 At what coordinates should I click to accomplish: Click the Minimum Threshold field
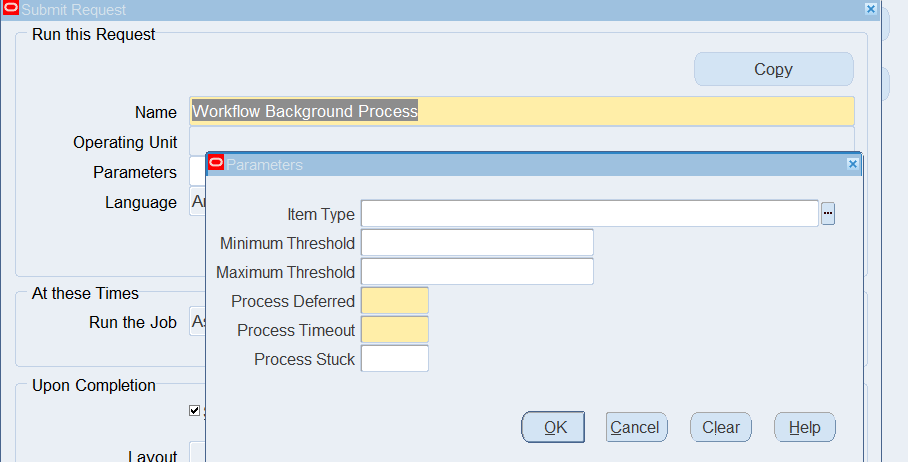(477, 243)
